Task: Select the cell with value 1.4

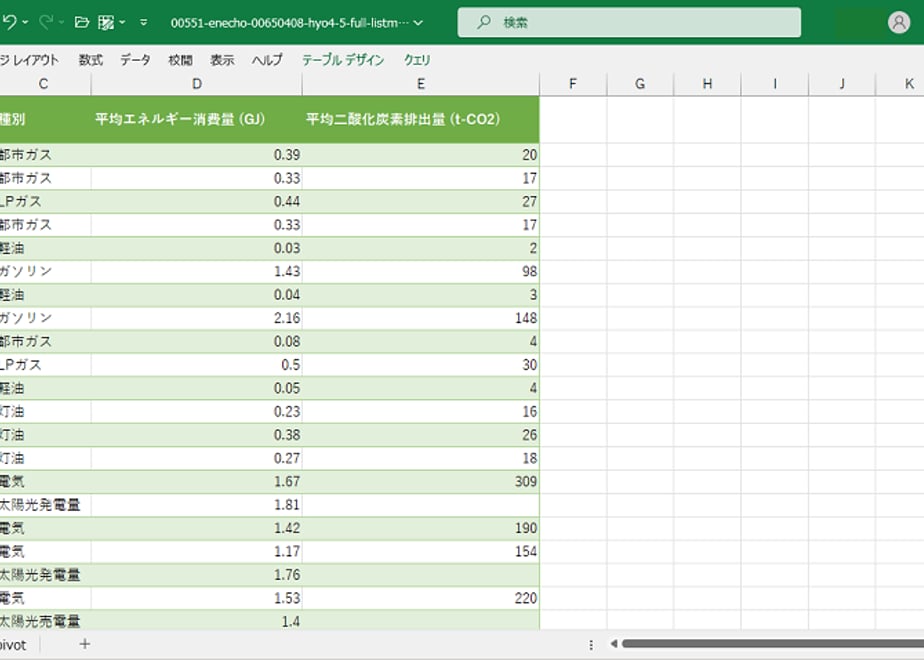Action: click(x=197, y=621)
